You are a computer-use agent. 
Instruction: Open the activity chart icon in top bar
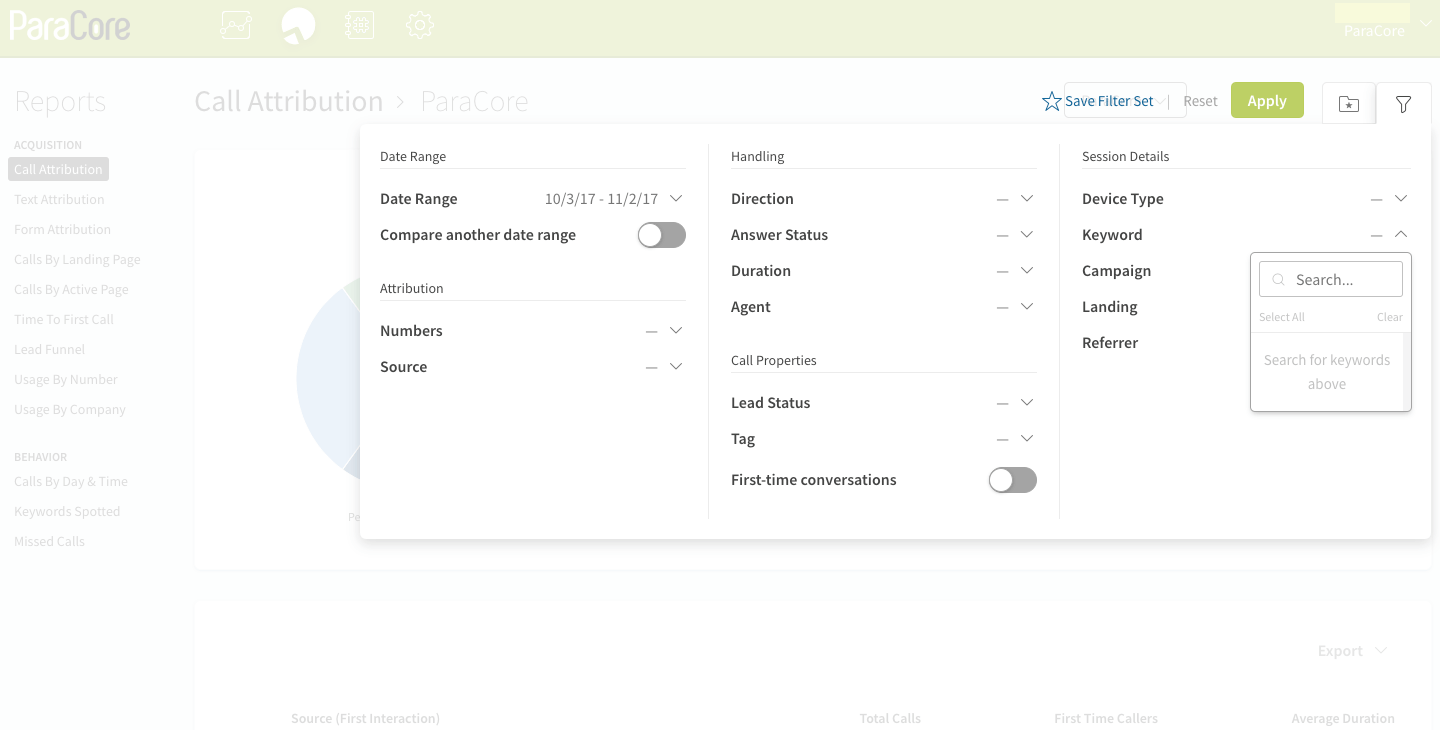236,25
